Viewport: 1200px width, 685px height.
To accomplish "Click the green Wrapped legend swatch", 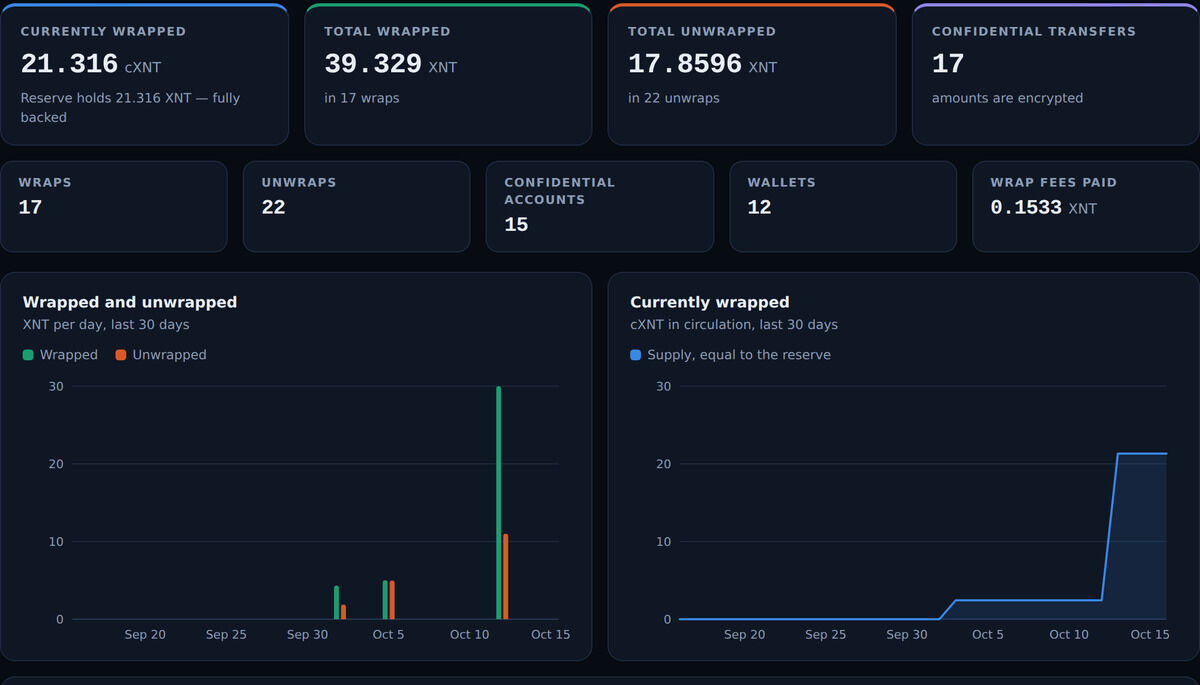I will (x=28, y=355).
